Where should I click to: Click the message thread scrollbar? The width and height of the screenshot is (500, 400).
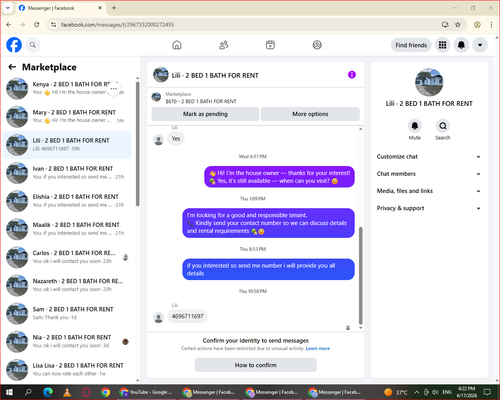click(360, 275)
